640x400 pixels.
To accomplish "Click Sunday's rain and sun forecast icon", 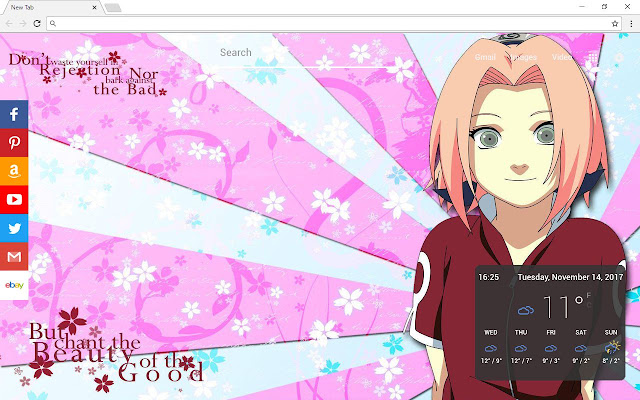I will point(612,347).
